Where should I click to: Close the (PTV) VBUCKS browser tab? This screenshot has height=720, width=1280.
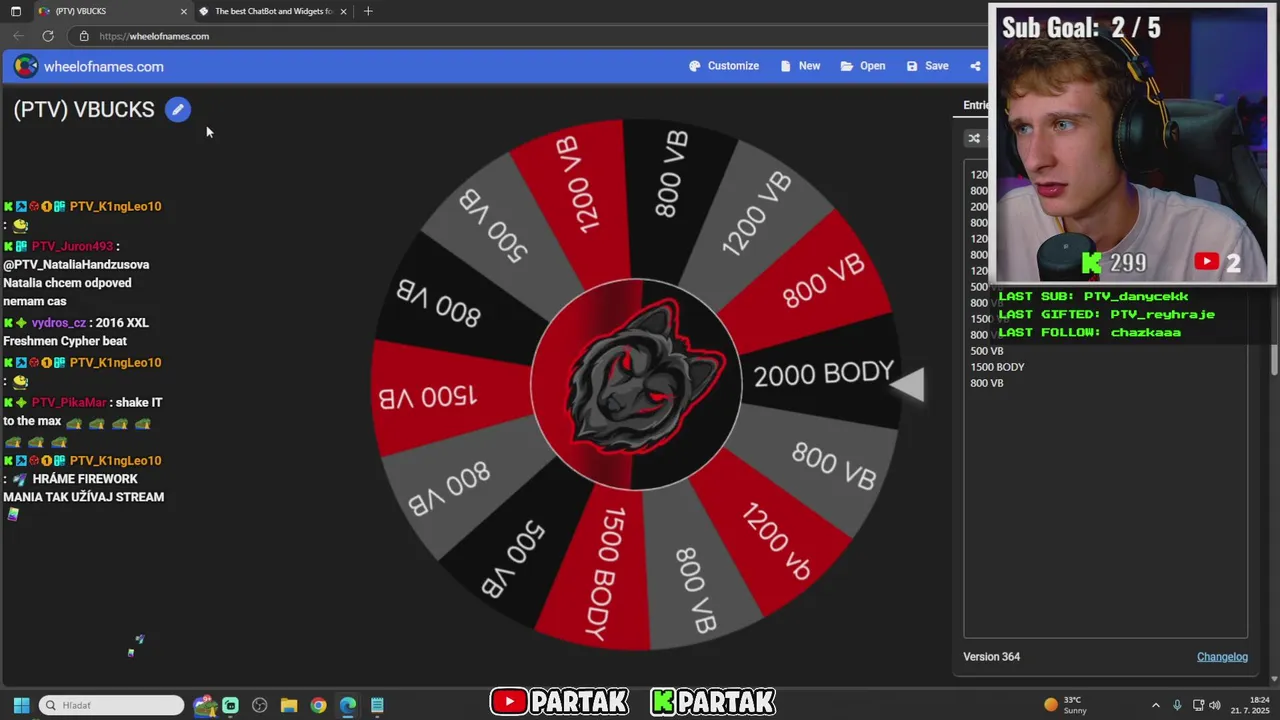(184, 11)
